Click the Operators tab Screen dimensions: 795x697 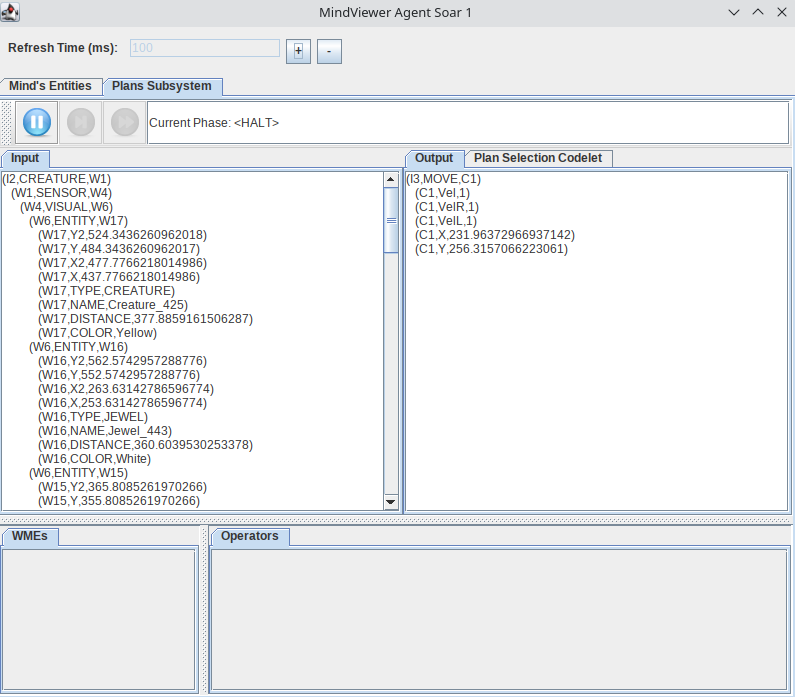pos(249,536)
